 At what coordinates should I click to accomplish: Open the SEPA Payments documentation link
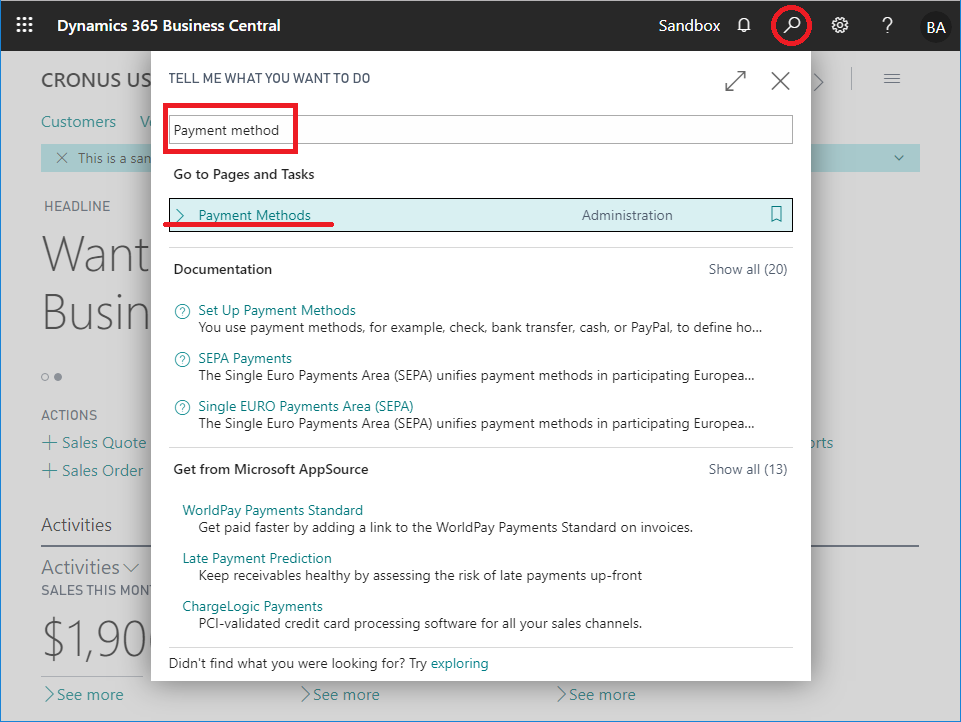pos(245,358)
